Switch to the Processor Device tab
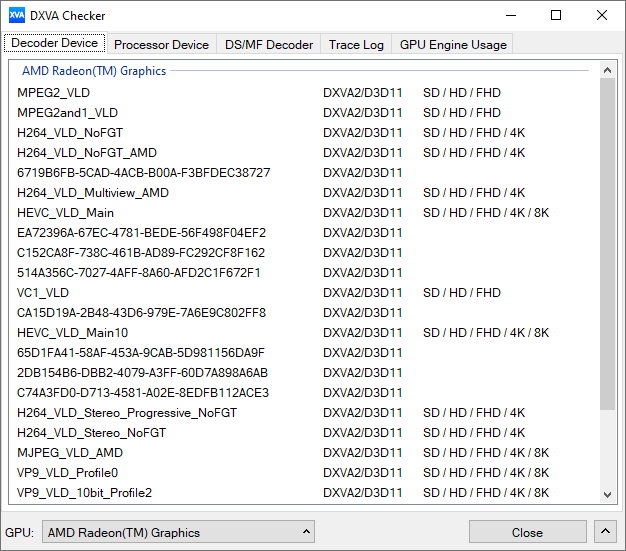 click(161, 44)
